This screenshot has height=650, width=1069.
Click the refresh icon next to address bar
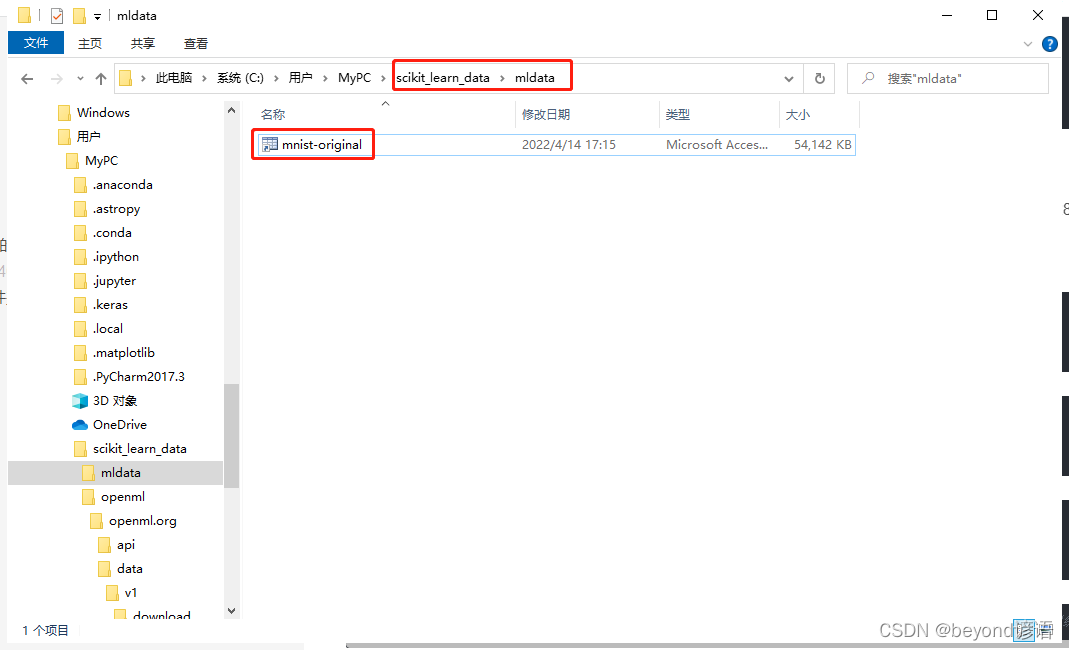[818, 78]
